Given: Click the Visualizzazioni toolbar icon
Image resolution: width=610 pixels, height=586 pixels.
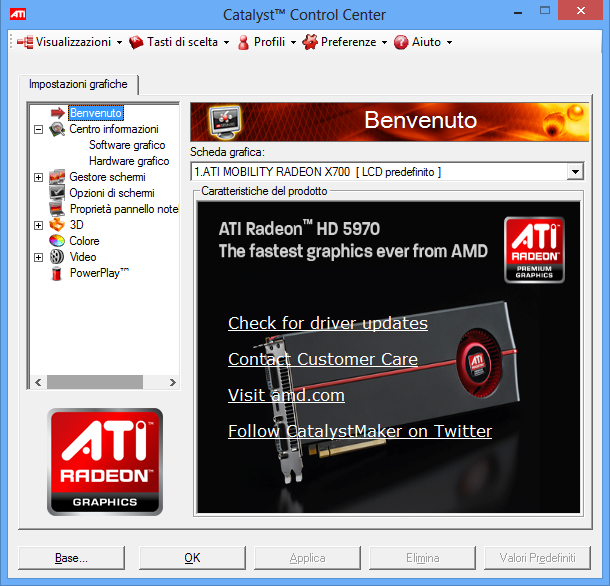Looking at the screenshot, I should click(25, 42).
